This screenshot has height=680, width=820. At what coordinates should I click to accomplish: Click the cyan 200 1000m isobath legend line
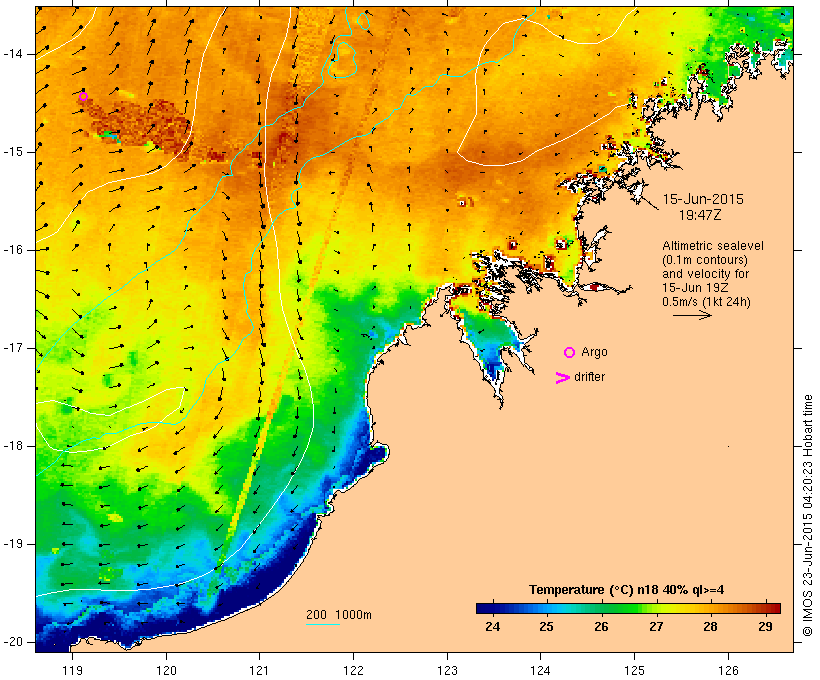(323, 625)
